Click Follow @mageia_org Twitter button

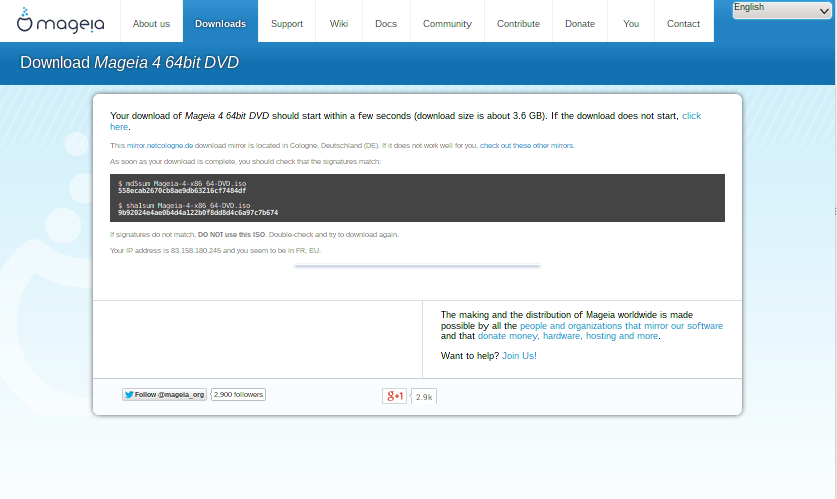pos(164,394)
